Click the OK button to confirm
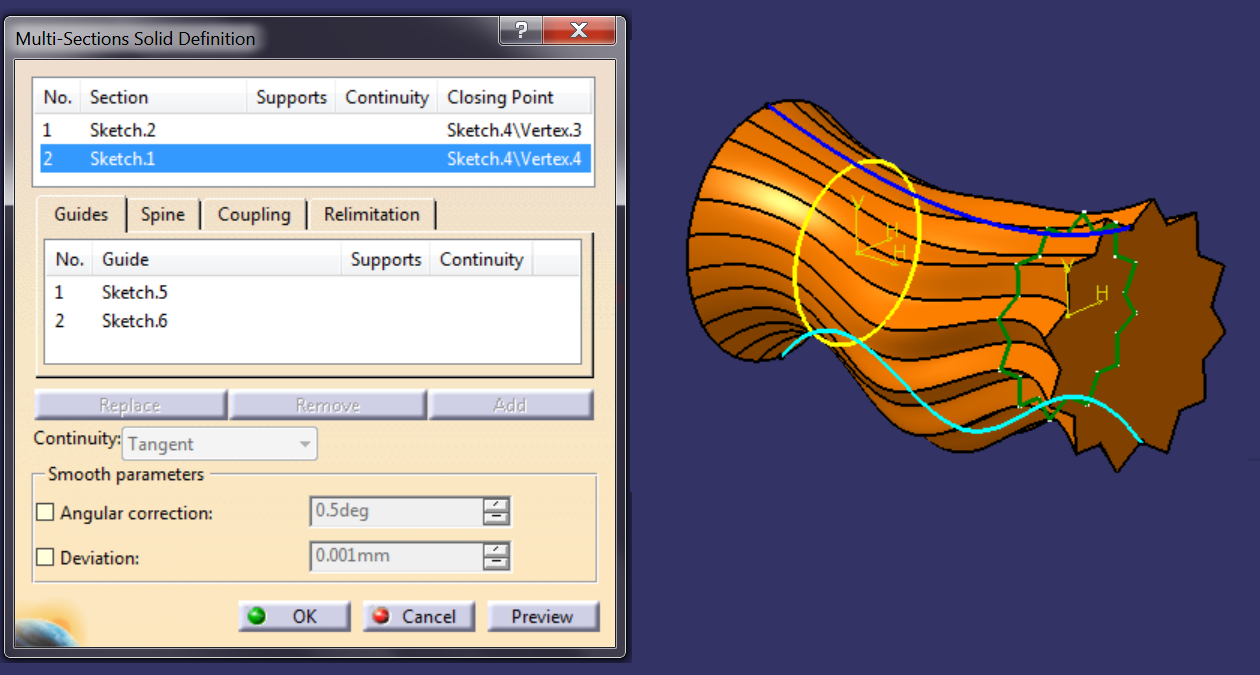 [294, 616]
